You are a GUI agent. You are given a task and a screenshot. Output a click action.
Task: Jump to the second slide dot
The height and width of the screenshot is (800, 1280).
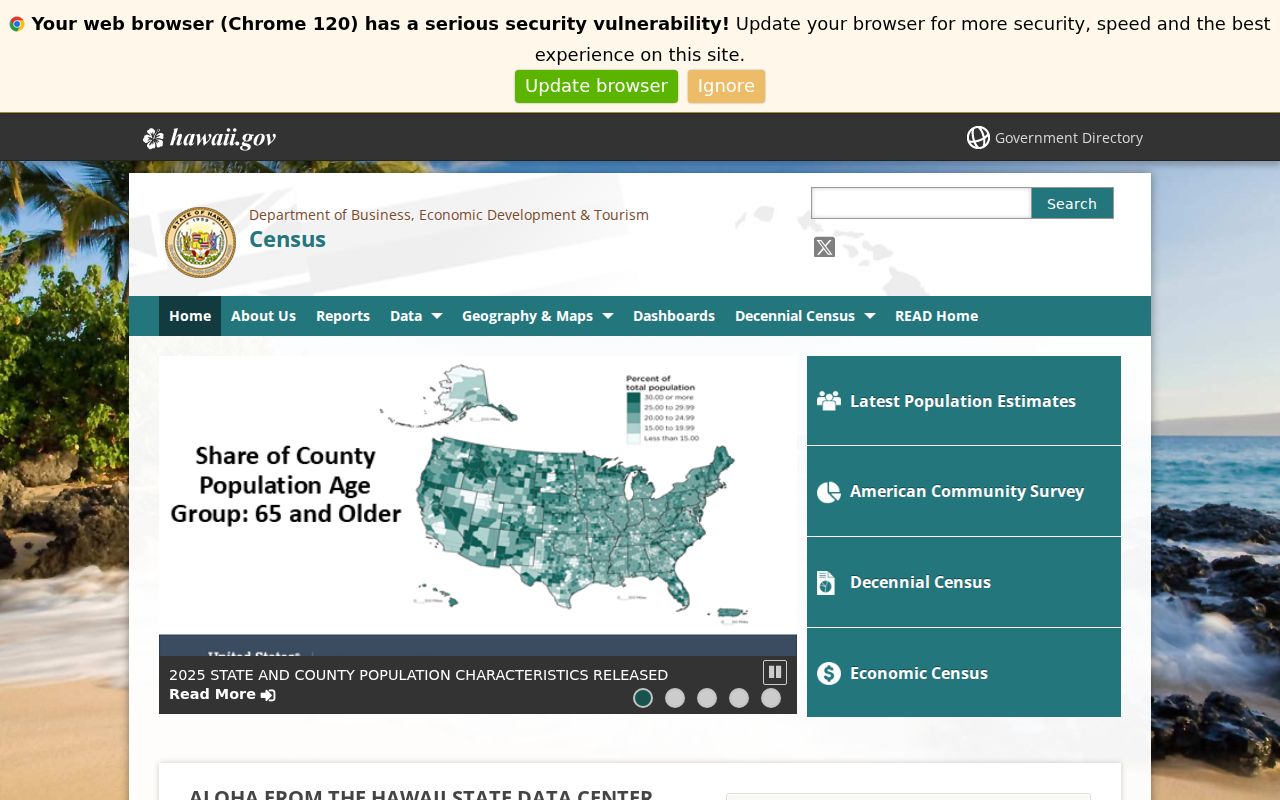(x=675, y=698)
